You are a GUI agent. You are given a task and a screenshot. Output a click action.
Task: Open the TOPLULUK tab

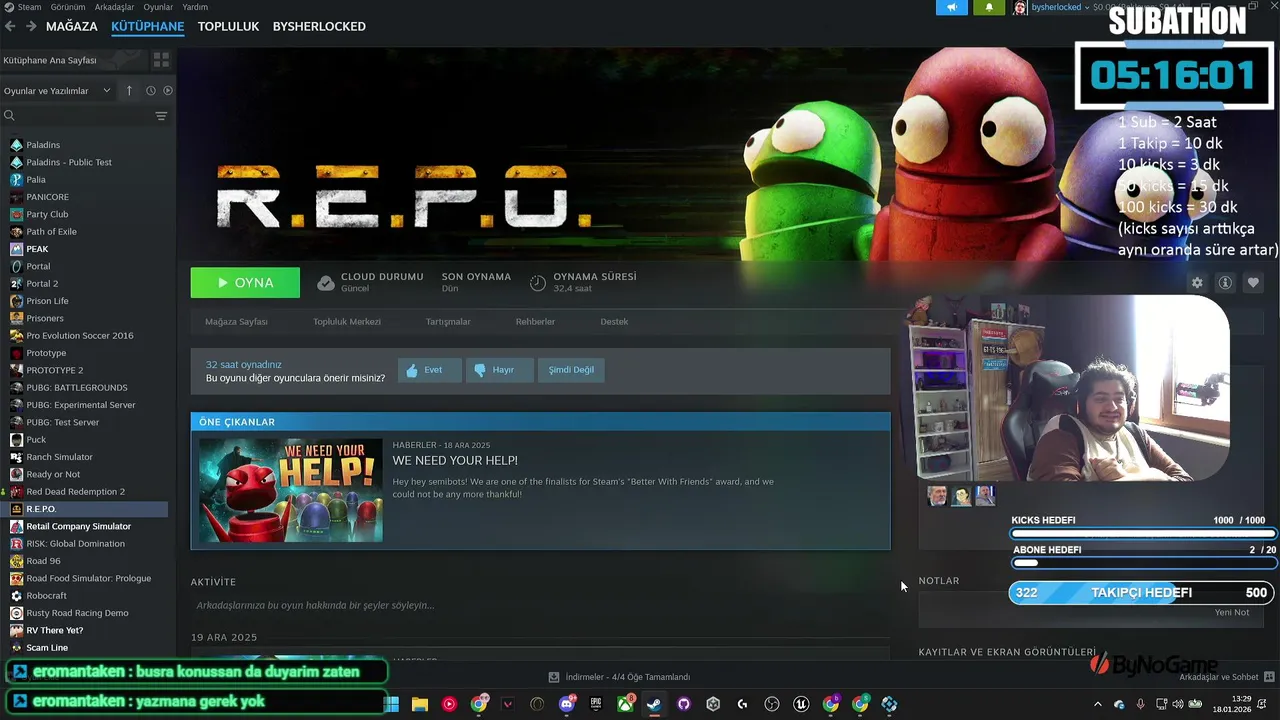[228, 26]
